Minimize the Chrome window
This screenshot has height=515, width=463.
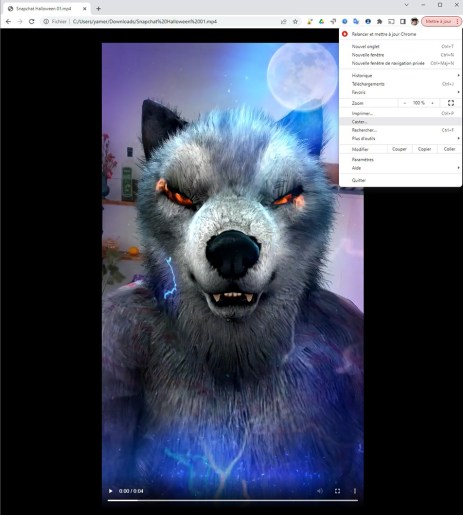(423, 5)
